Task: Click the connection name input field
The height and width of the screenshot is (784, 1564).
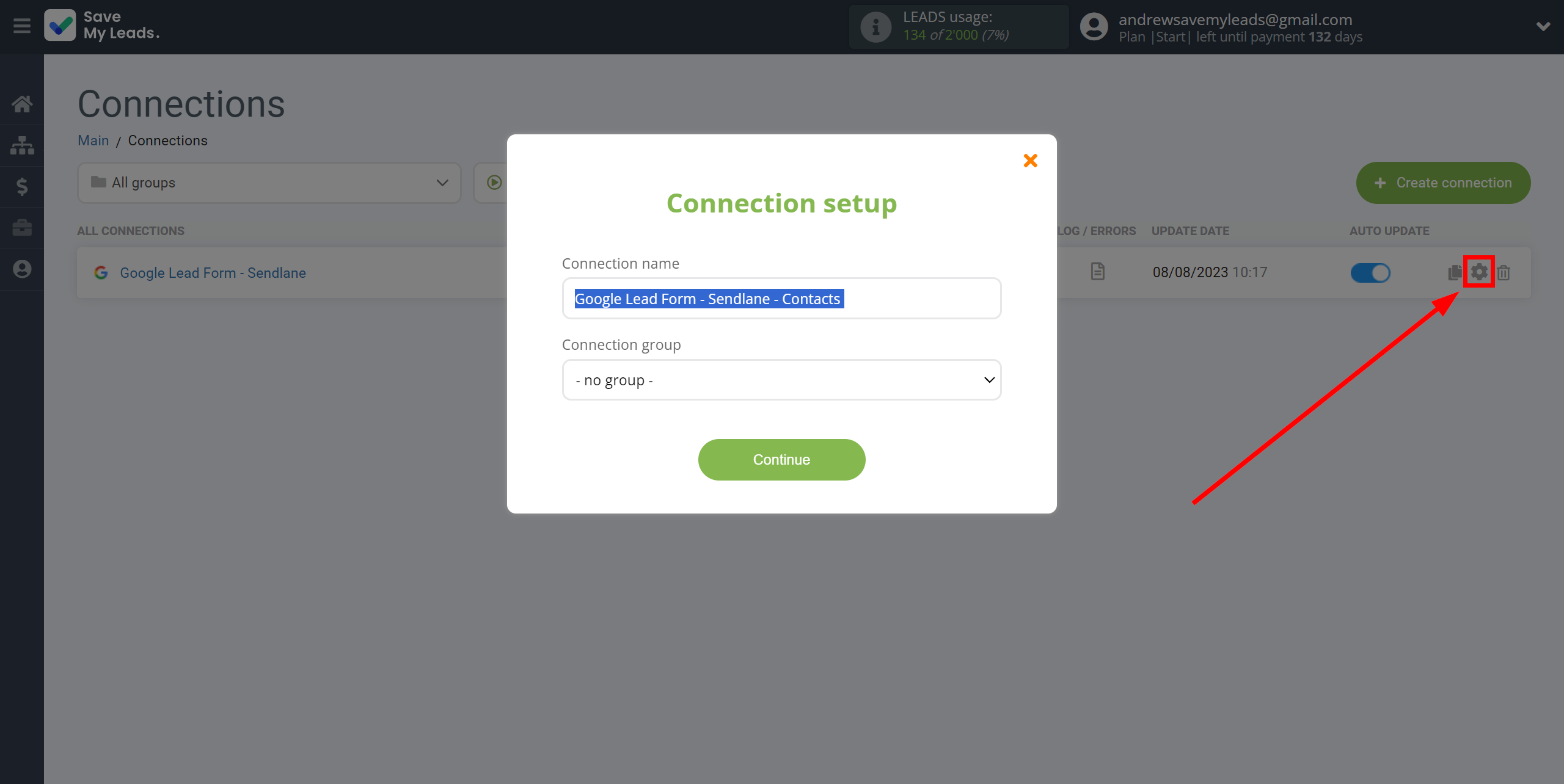Action: coord(781,298)
